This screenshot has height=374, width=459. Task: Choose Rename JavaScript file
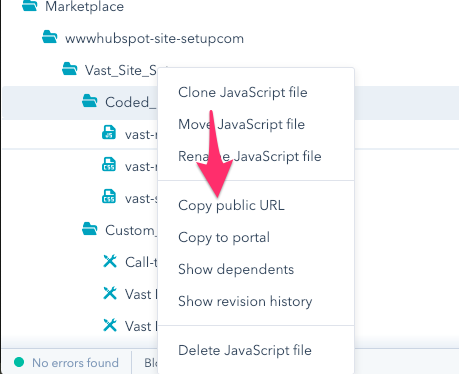[250, 156]
